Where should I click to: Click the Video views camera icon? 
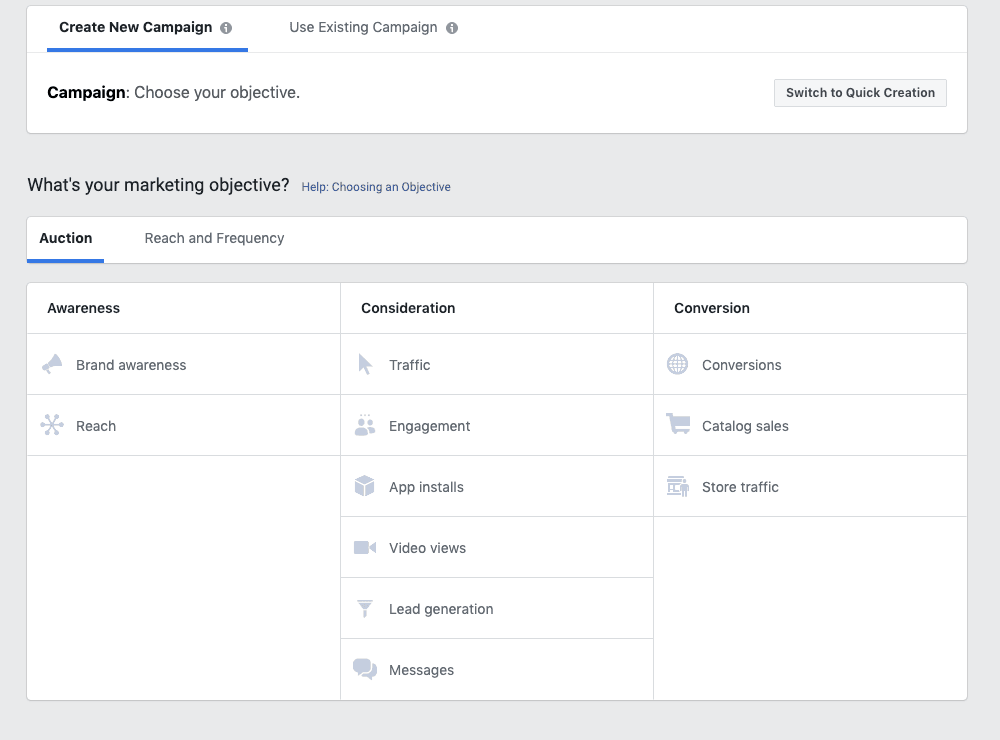click(365, 548)
